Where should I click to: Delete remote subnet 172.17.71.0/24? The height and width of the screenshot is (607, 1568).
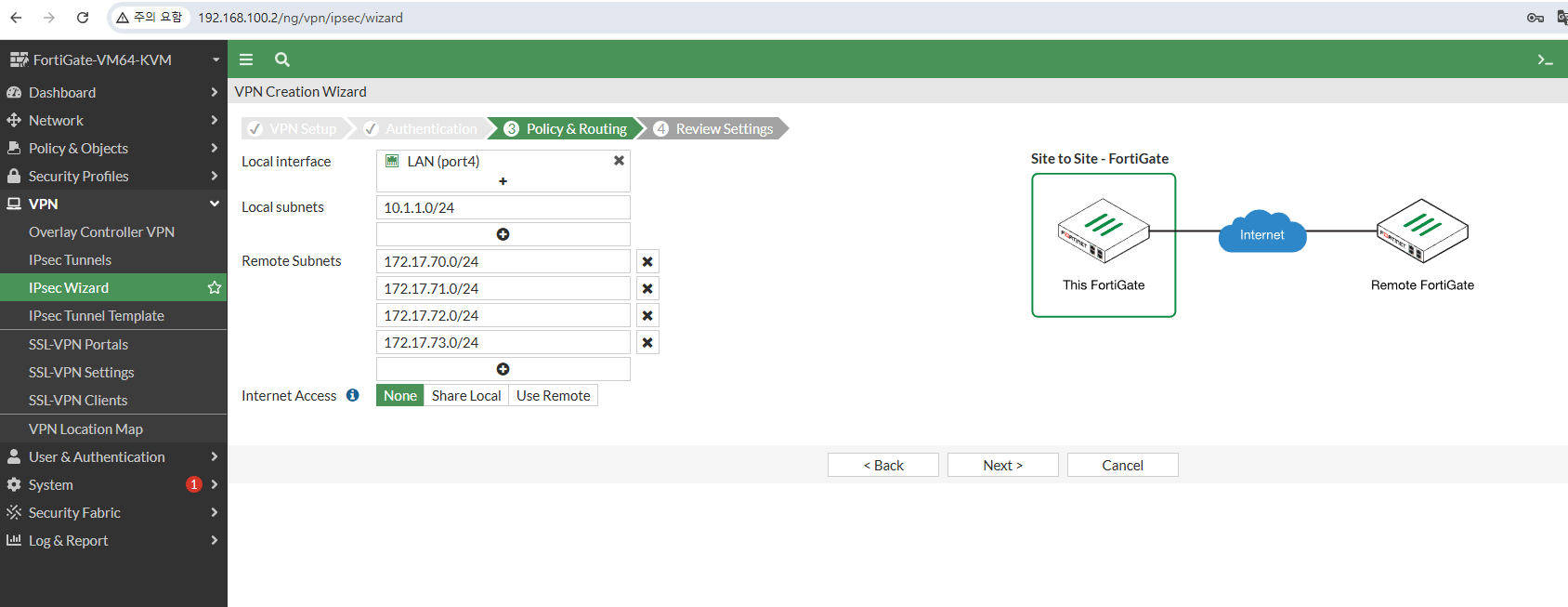(x=647, y=289)
